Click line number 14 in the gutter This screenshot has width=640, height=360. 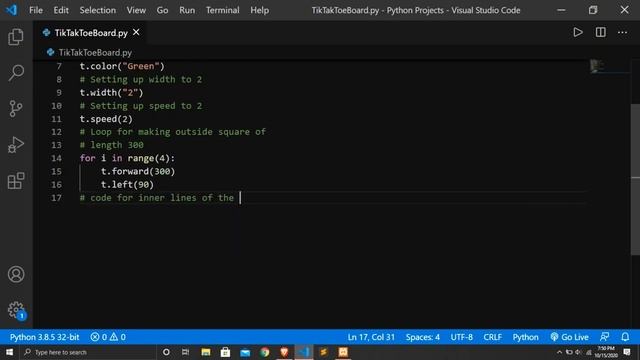56,158
